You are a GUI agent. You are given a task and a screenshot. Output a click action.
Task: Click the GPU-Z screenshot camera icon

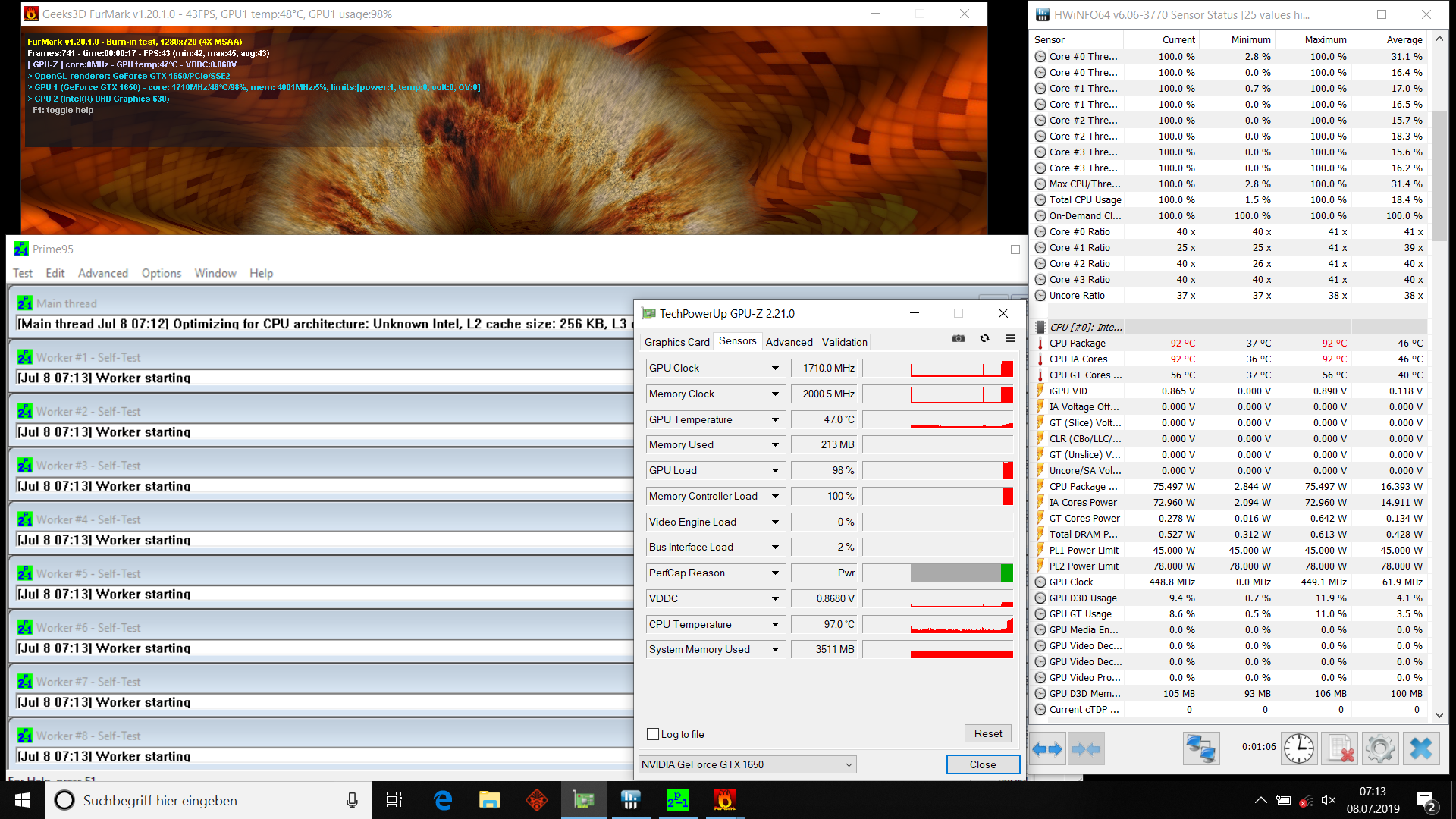pyautogui.click(x=959, y=339)
